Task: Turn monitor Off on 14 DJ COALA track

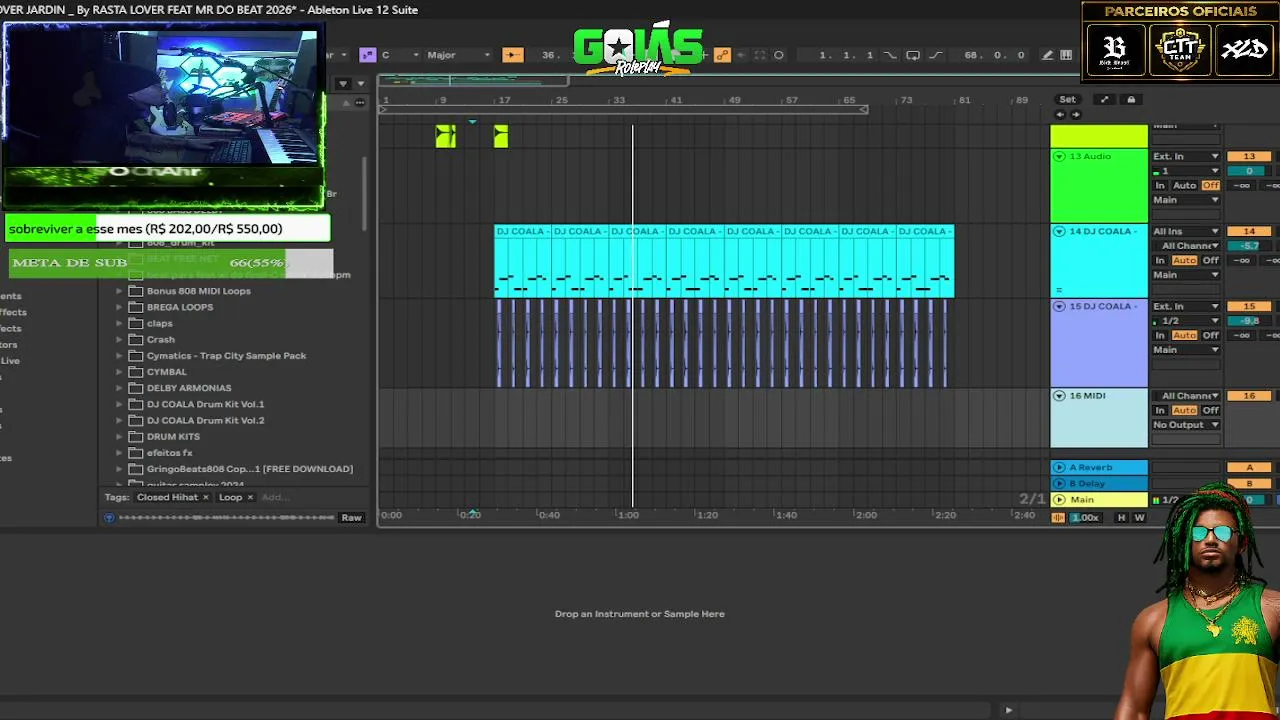Action: point(1210,260)
